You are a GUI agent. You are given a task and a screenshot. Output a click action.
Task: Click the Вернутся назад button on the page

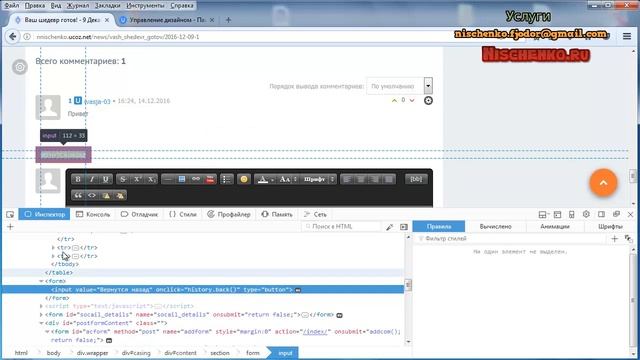[x=63, y=155]
